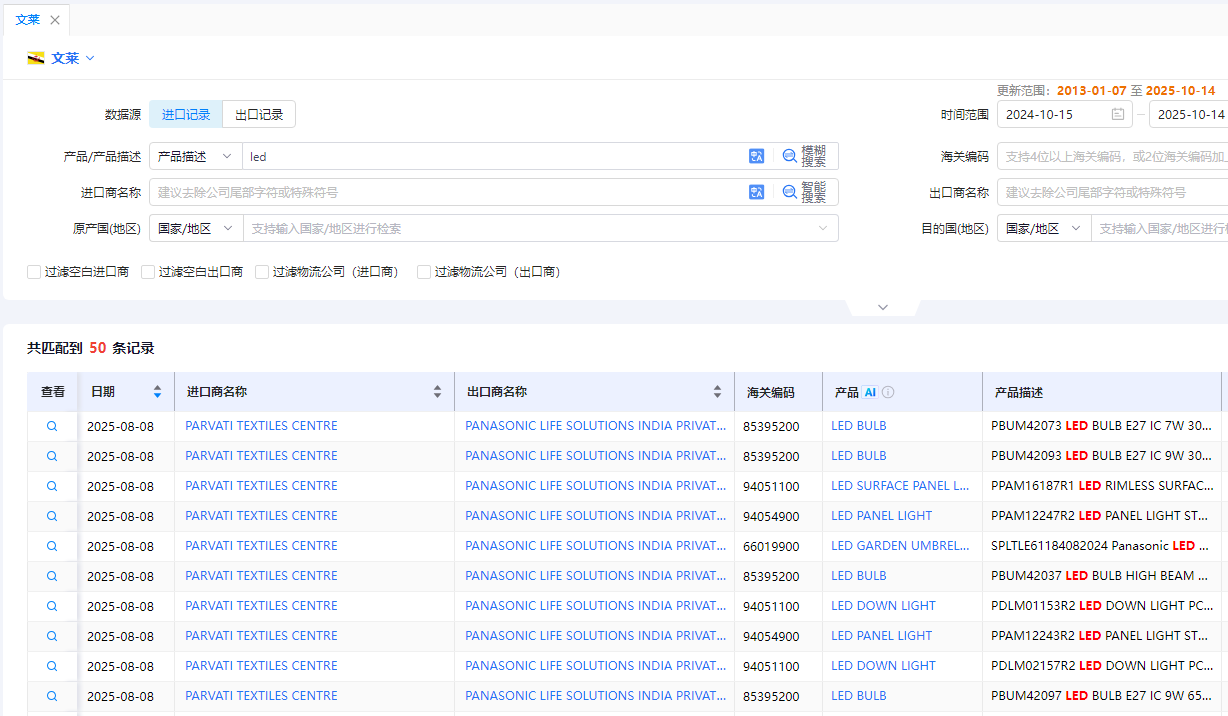Collapse the filter panel with the chevron
The width and height of the screenshot is (1228, 716).
(883, 307)
